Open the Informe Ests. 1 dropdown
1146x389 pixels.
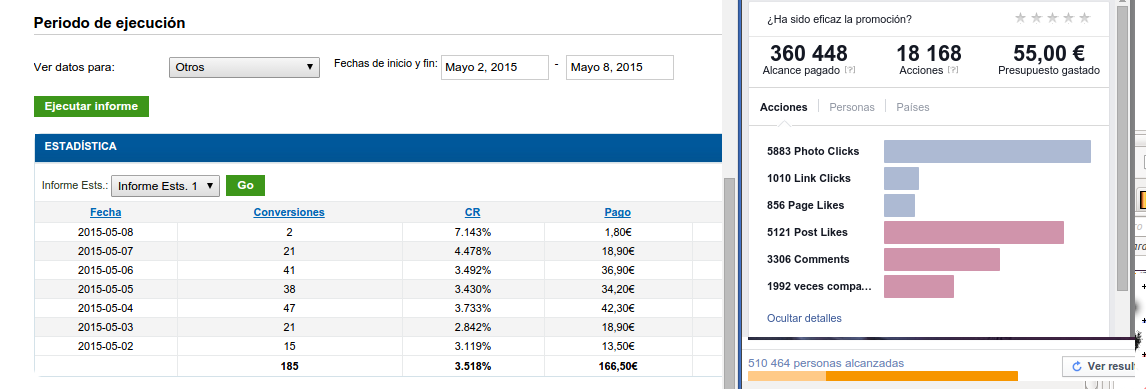coord(165,186)
